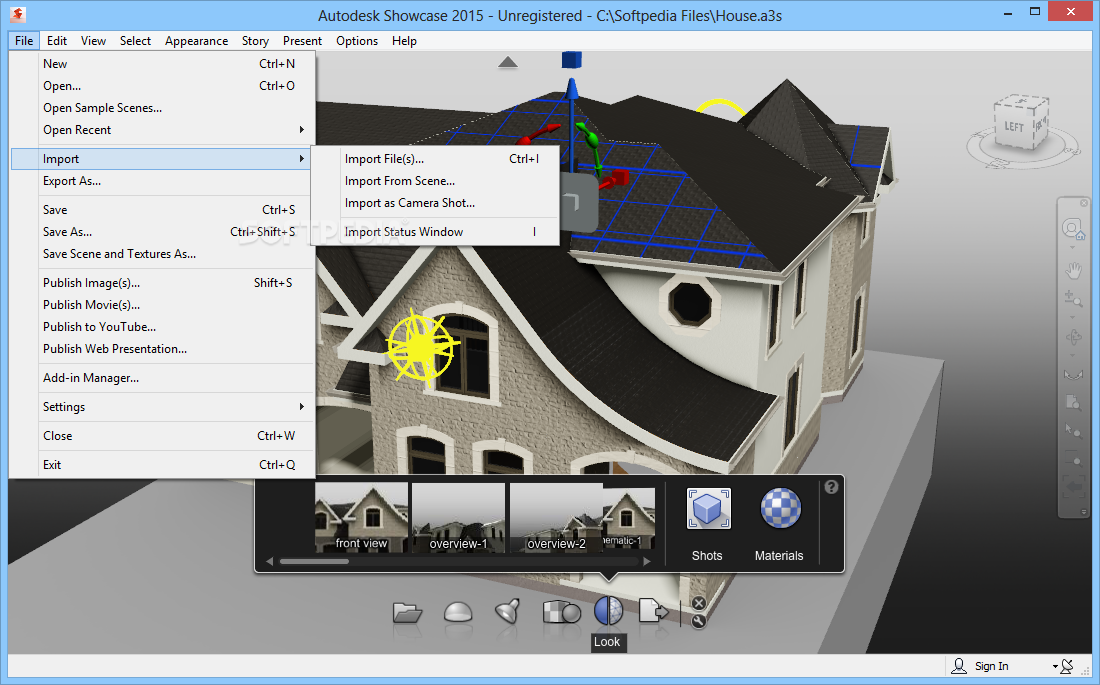Click the satellite dish icon in status bar
Screen dimensions: 1100x685
(1067, 665)
